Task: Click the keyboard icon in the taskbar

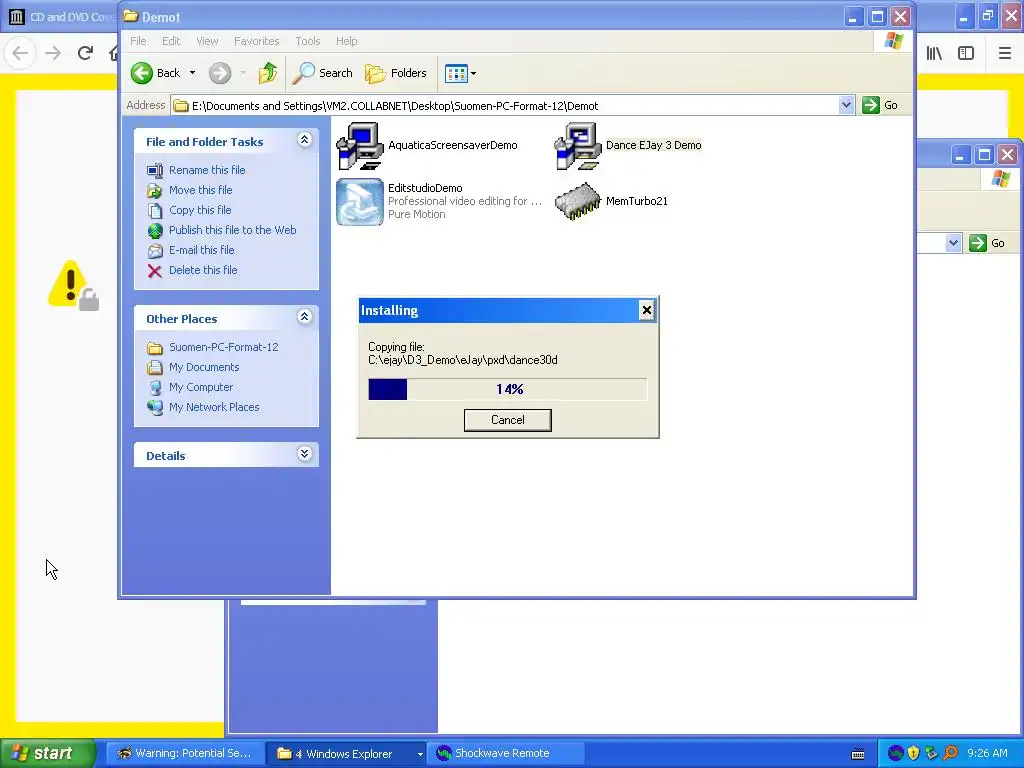Action: tap(858, 754)
